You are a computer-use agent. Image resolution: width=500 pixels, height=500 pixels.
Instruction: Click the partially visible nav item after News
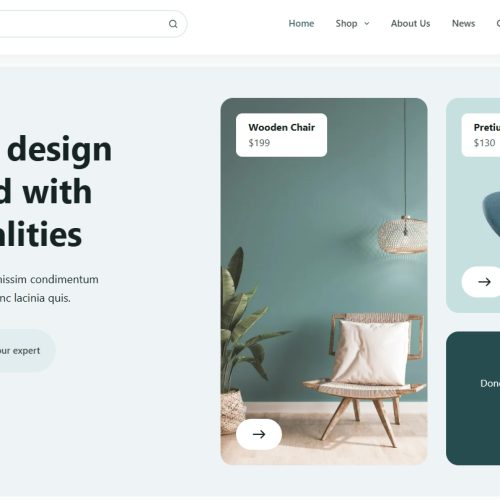[x=498, y=24]
